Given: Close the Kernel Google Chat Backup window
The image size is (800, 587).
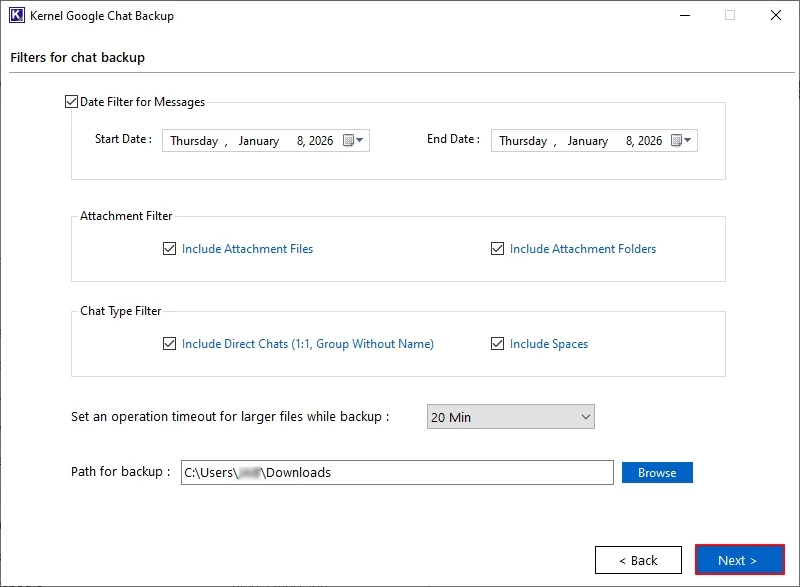Looking at the screenshot, I should [776, 16].
